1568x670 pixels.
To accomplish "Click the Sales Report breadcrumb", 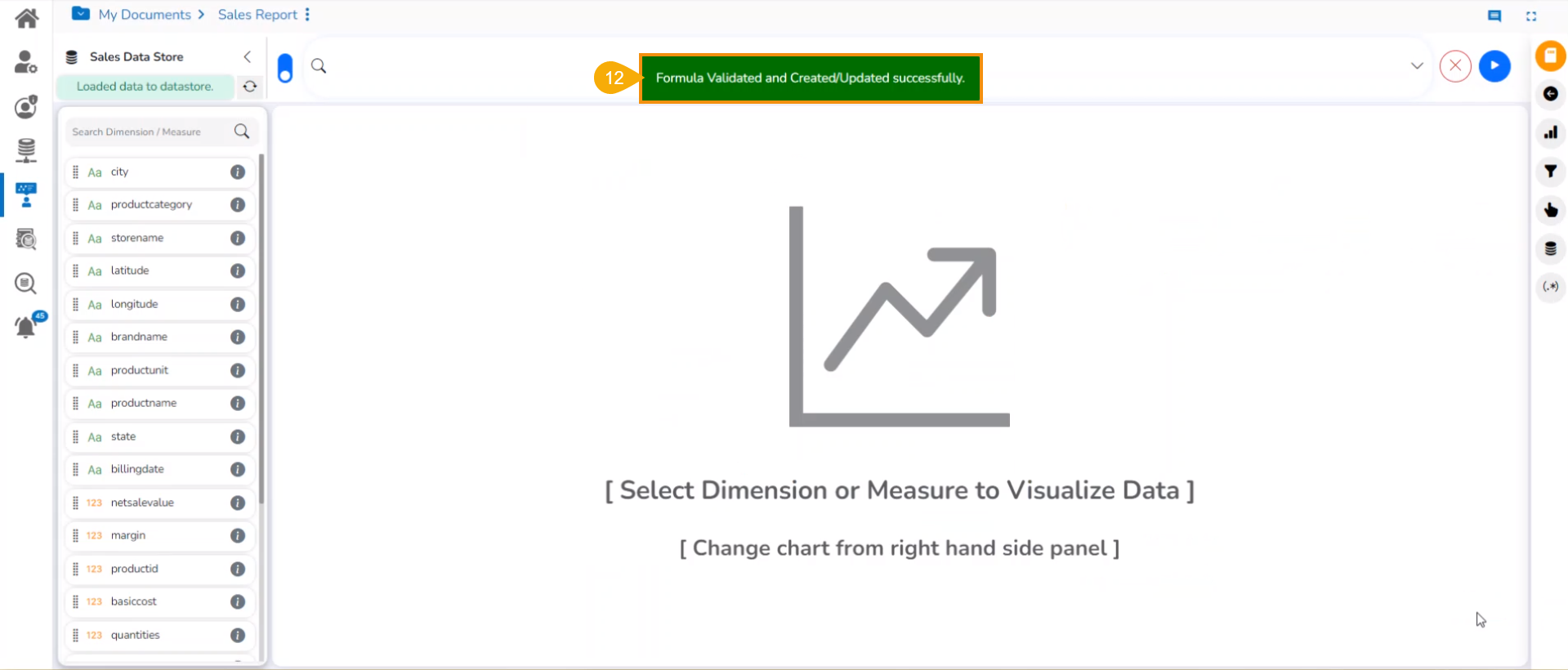I will pos(257,15).
